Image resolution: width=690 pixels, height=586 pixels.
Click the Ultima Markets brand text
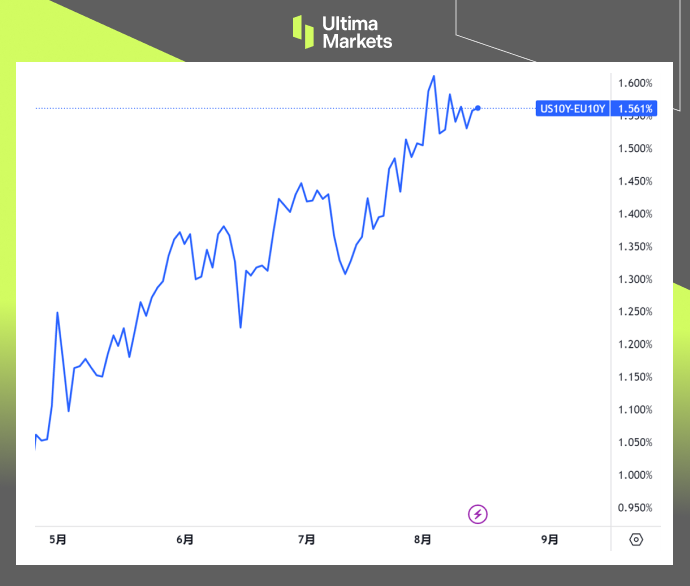click(357, 33)
